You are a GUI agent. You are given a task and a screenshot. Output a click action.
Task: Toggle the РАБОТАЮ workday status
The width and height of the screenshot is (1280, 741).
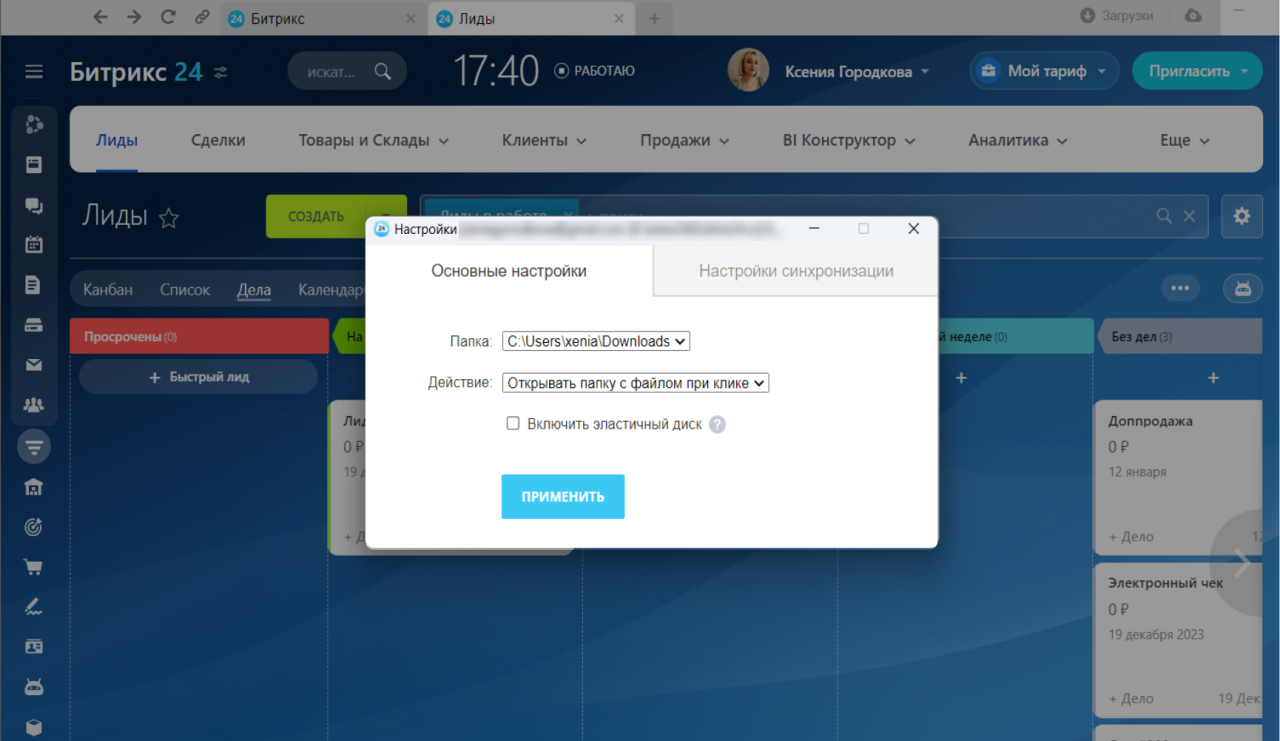point(595,71)
